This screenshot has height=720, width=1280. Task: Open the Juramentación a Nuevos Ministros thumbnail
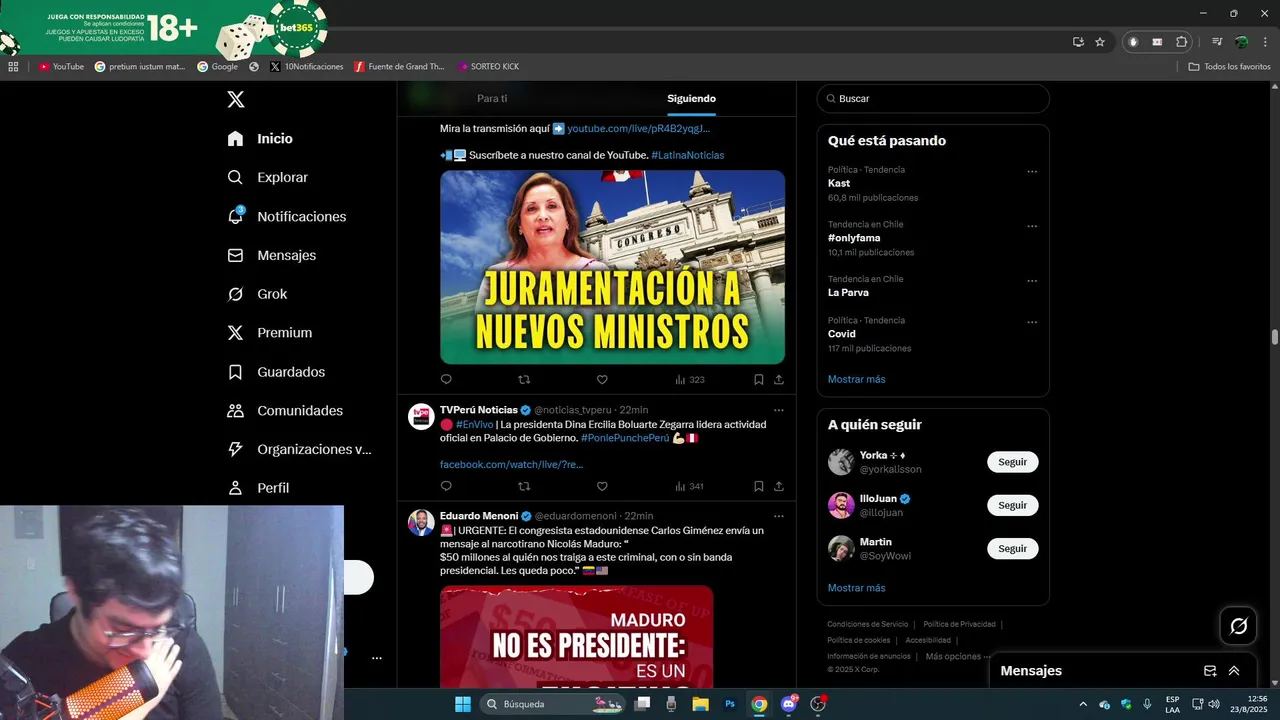pos(612,267)
